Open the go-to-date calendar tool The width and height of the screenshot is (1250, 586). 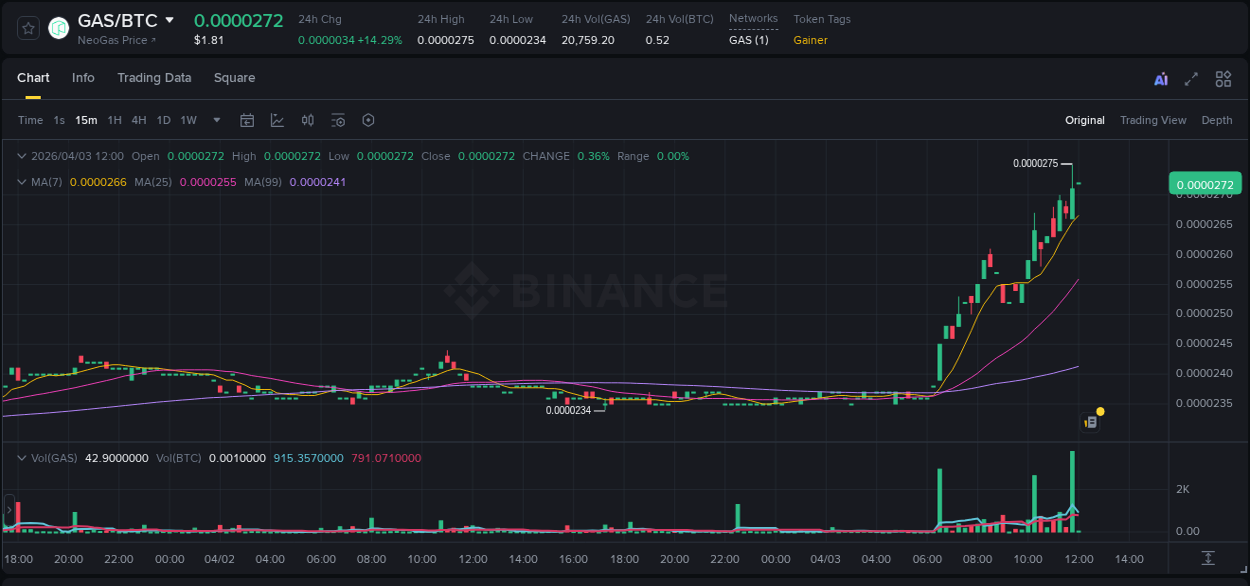(247, 120)
